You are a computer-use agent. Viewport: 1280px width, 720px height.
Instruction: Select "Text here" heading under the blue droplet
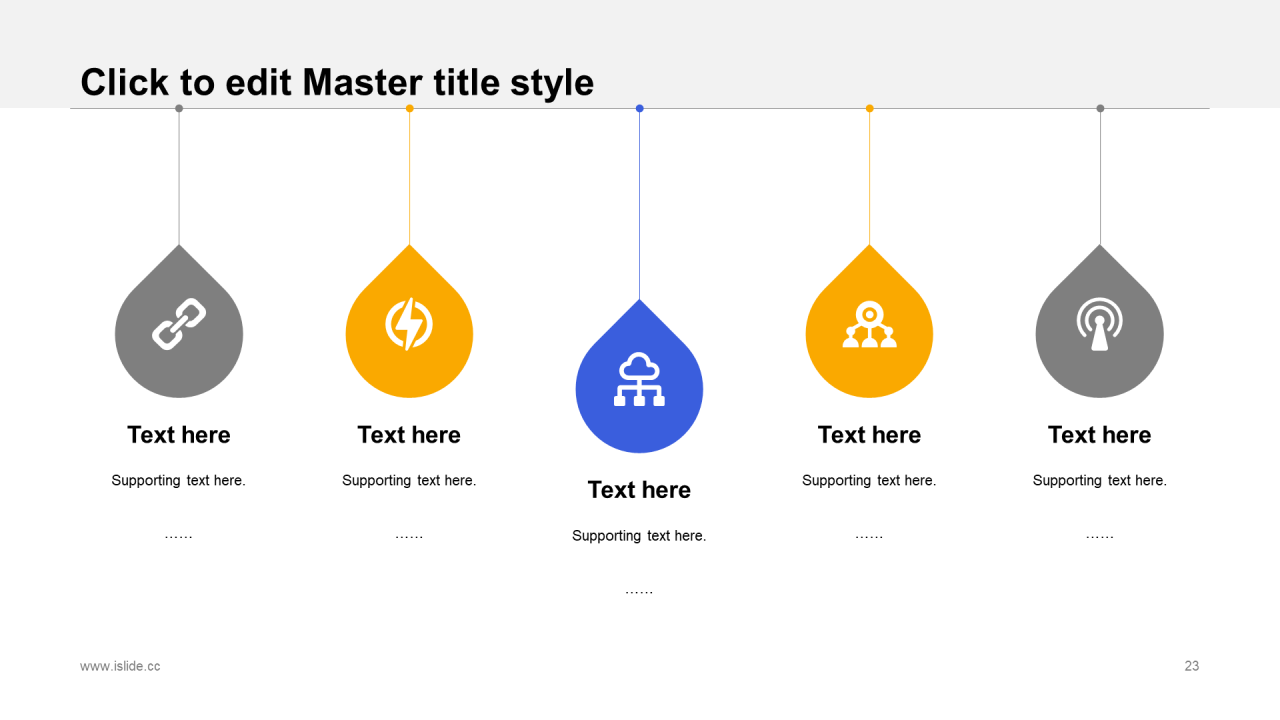(x=639, y=490)
